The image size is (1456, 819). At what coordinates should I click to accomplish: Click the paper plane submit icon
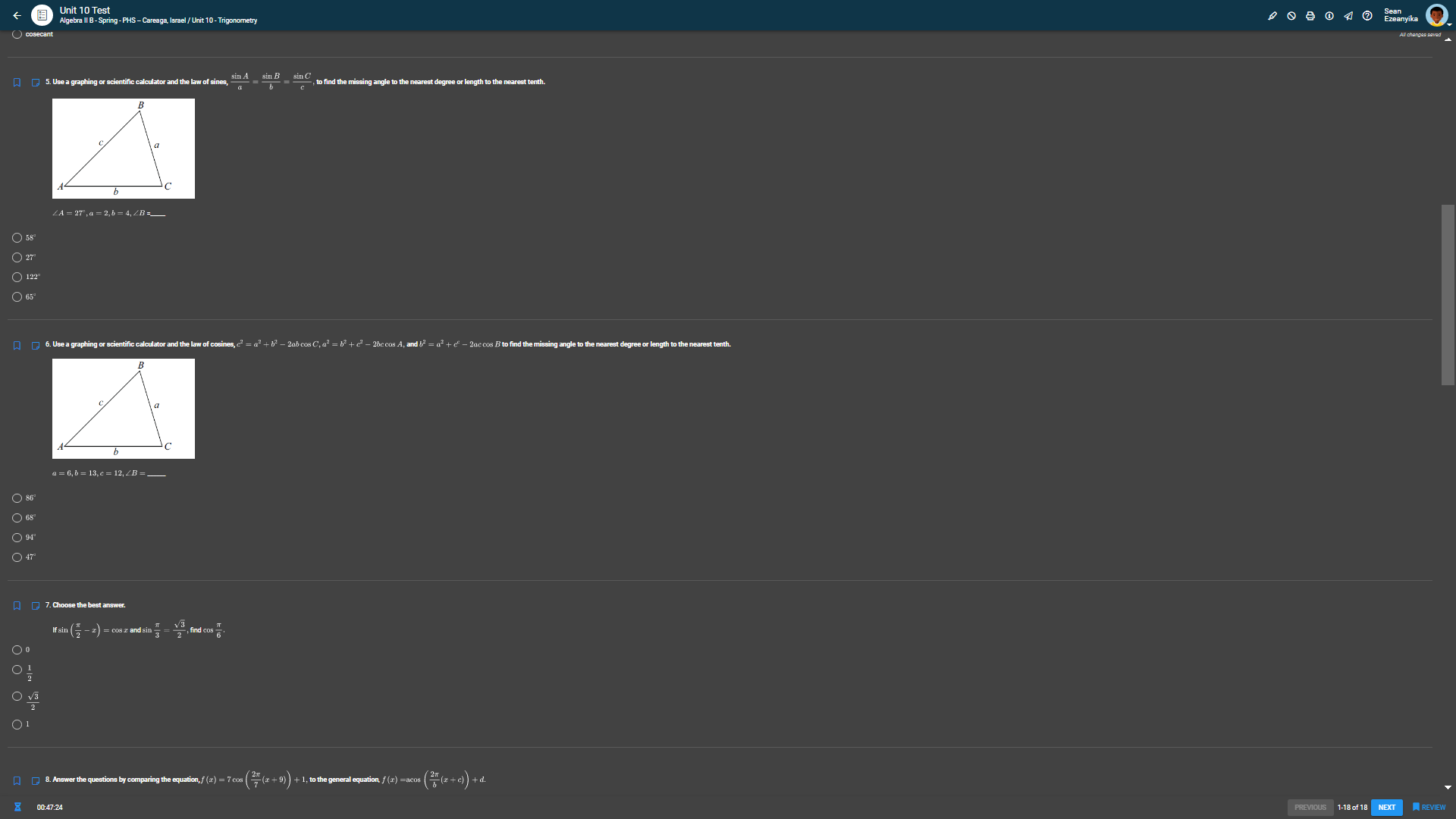[x=1348, y=16]
